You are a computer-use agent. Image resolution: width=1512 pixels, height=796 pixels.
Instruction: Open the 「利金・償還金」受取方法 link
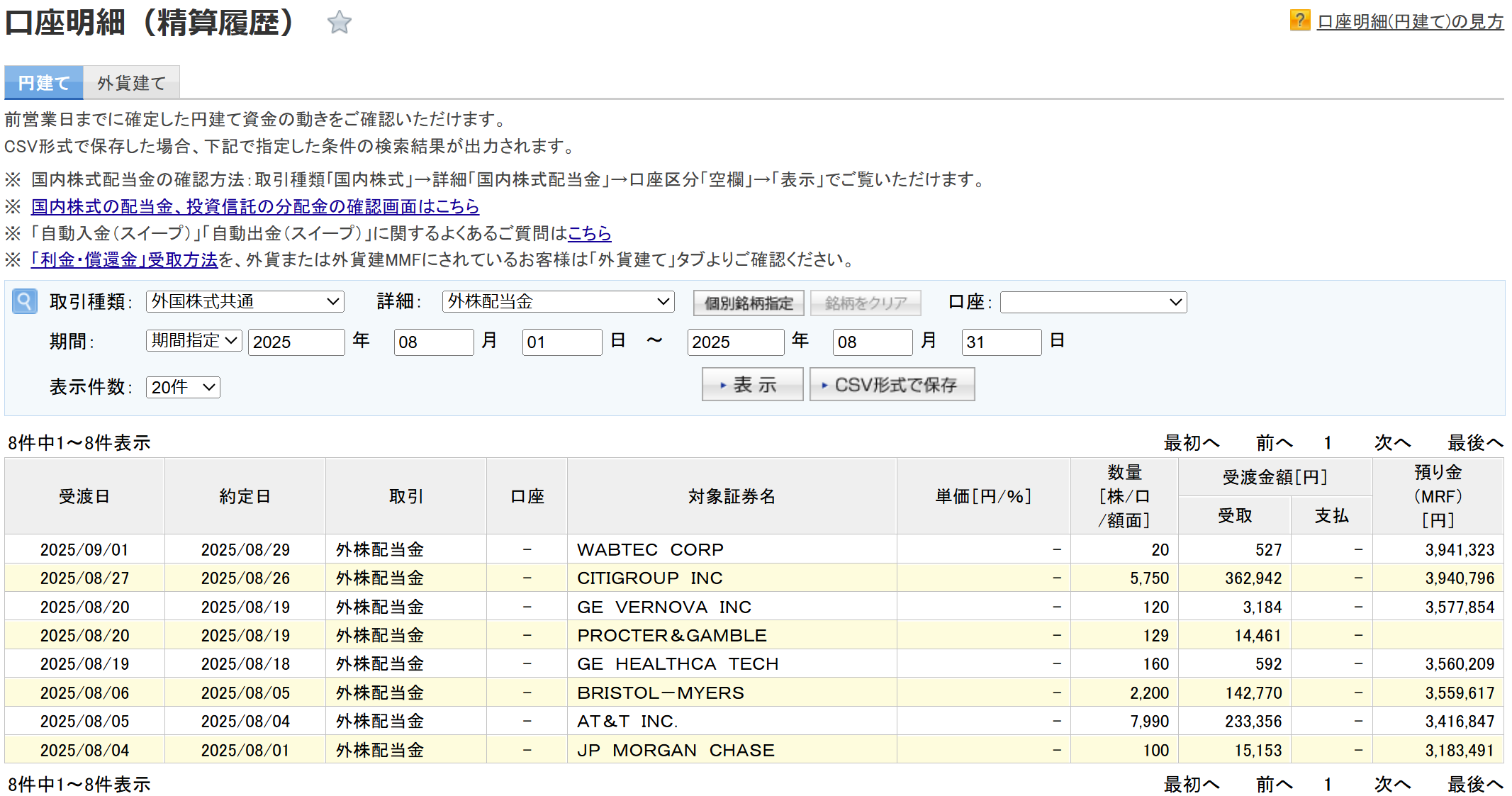(125, 260)
